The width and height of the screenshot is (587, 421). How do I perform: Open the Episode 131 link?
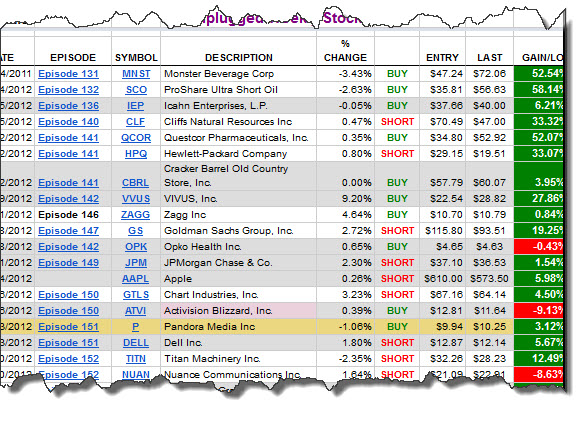69,74
